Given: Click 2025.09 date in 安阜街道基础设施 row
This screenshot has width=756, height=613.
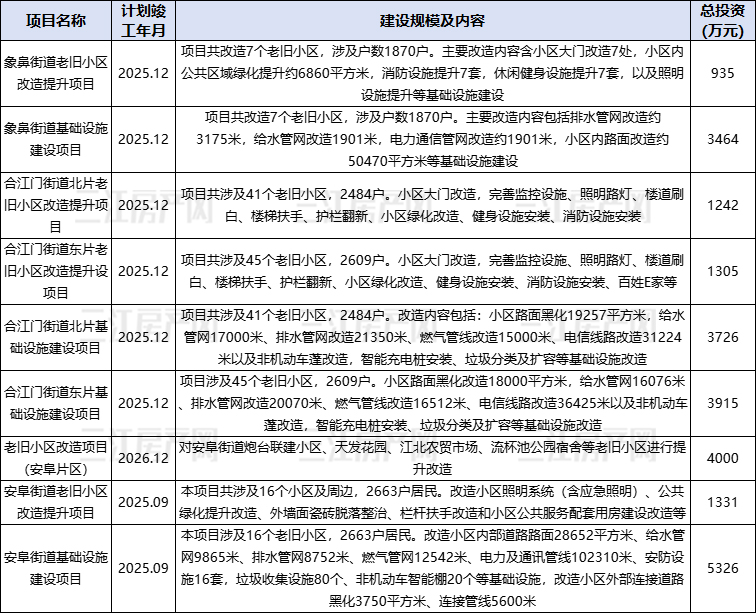Looking at the screenshot, I should 144,569.
